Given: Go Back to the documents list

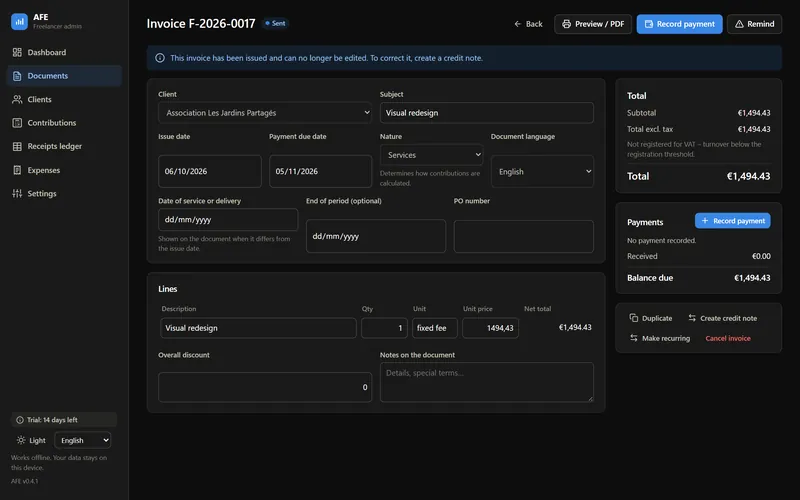Looking at the screenshot, I should (x=528, y=24).
